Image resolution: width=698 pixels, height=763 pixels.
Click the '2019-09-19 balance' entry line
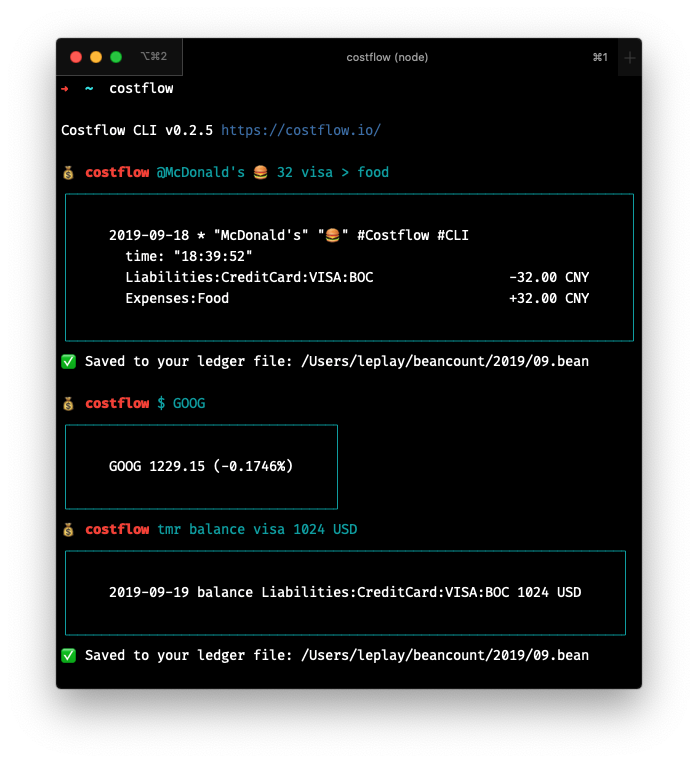345,592
